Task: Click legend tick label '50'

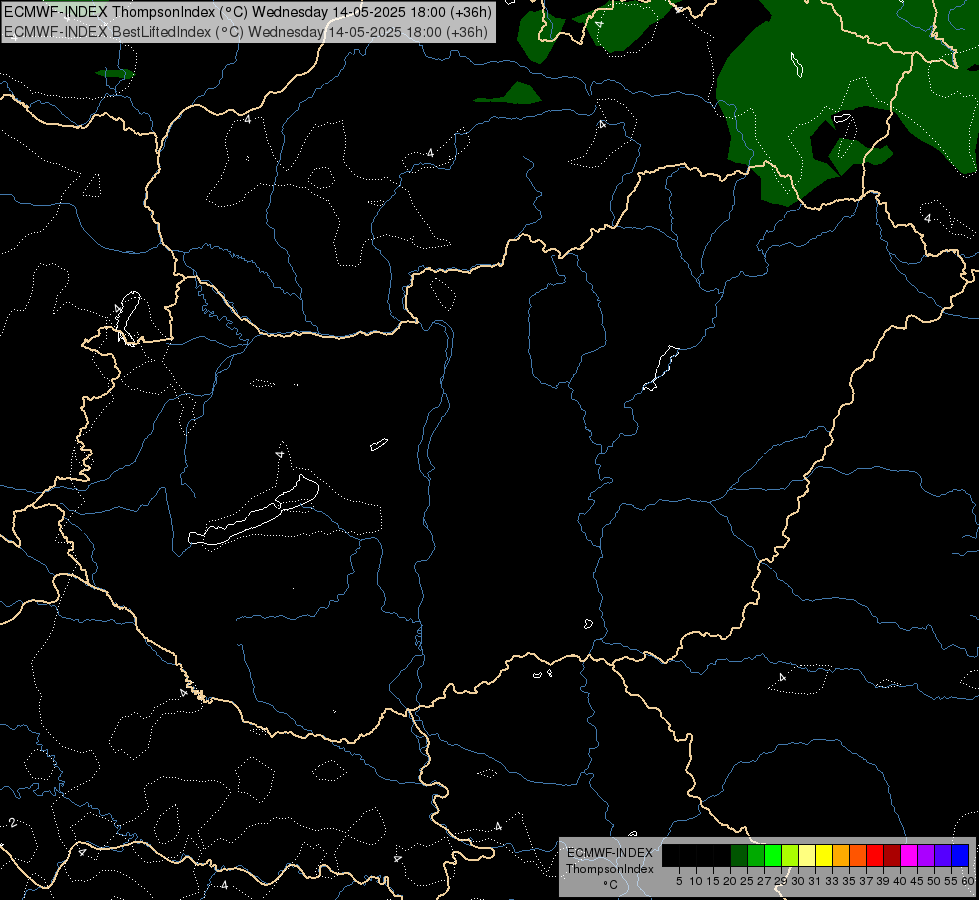Action: [934, 881]
